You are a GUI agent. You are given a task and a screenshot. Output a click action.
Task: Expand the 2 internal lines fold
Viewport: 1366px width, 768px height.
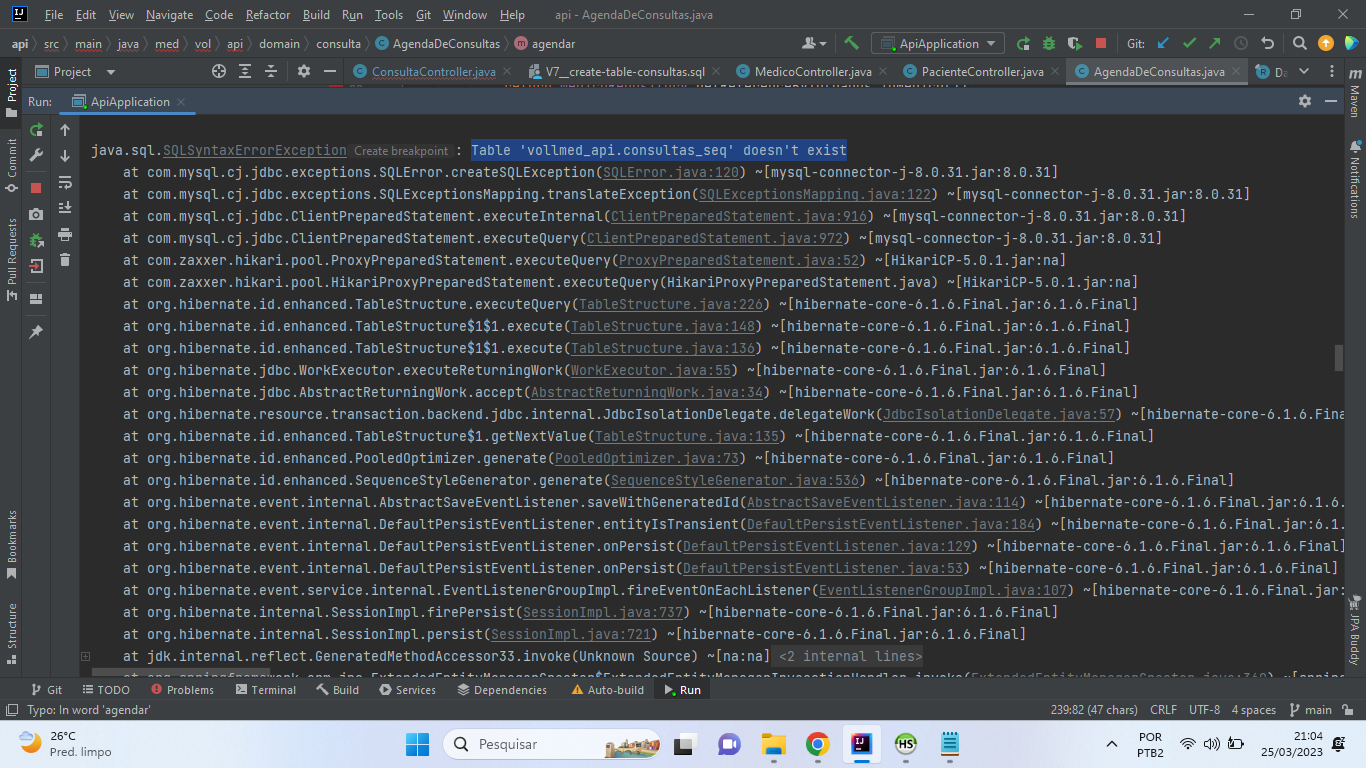[849, 656]
